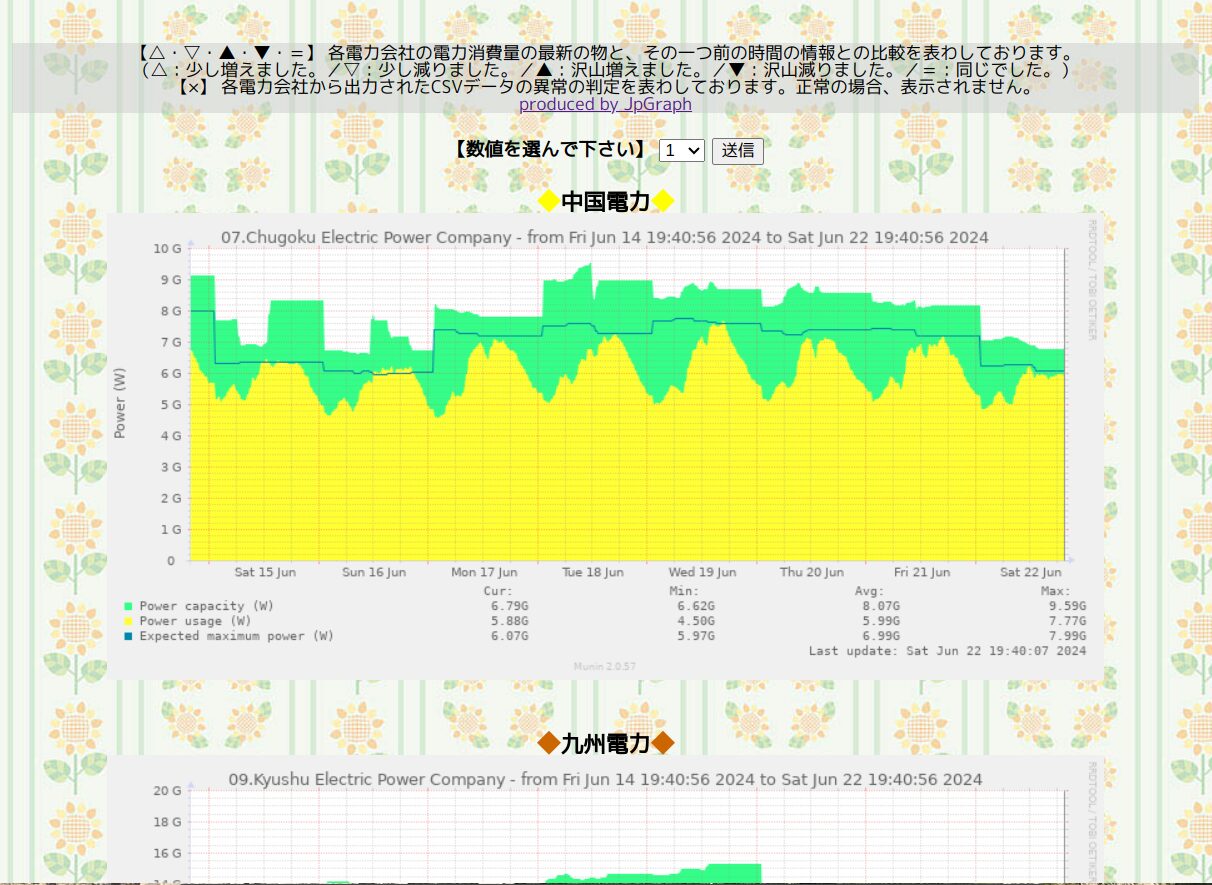1212x885 pixels.
Task: Click the Min: column header
Action: (x=685, y=591)
